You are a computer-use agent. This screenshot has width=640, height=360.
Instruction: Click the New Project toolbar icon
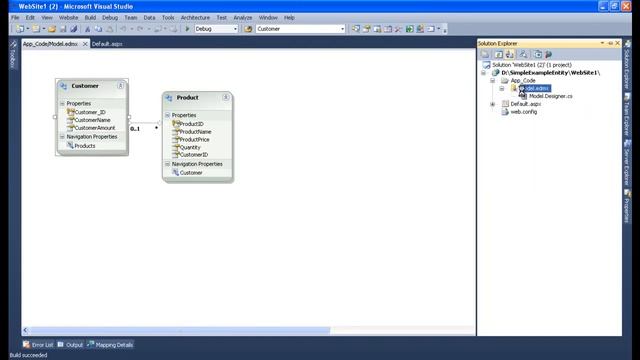20,29
